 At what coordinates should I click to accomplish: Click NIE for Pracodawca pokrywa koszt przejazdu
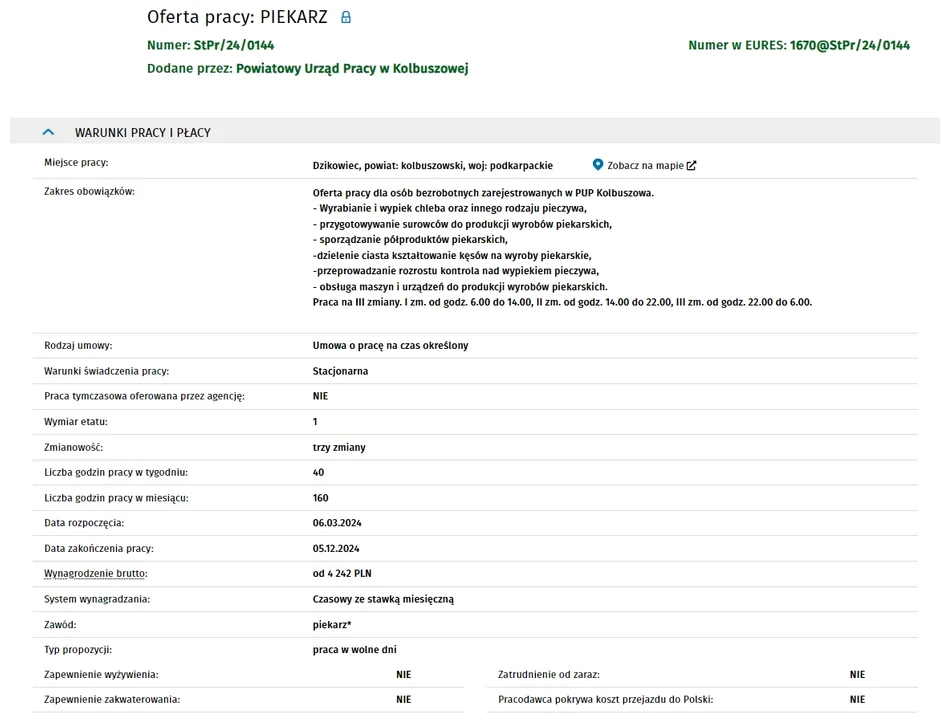[x=858, y=699]
